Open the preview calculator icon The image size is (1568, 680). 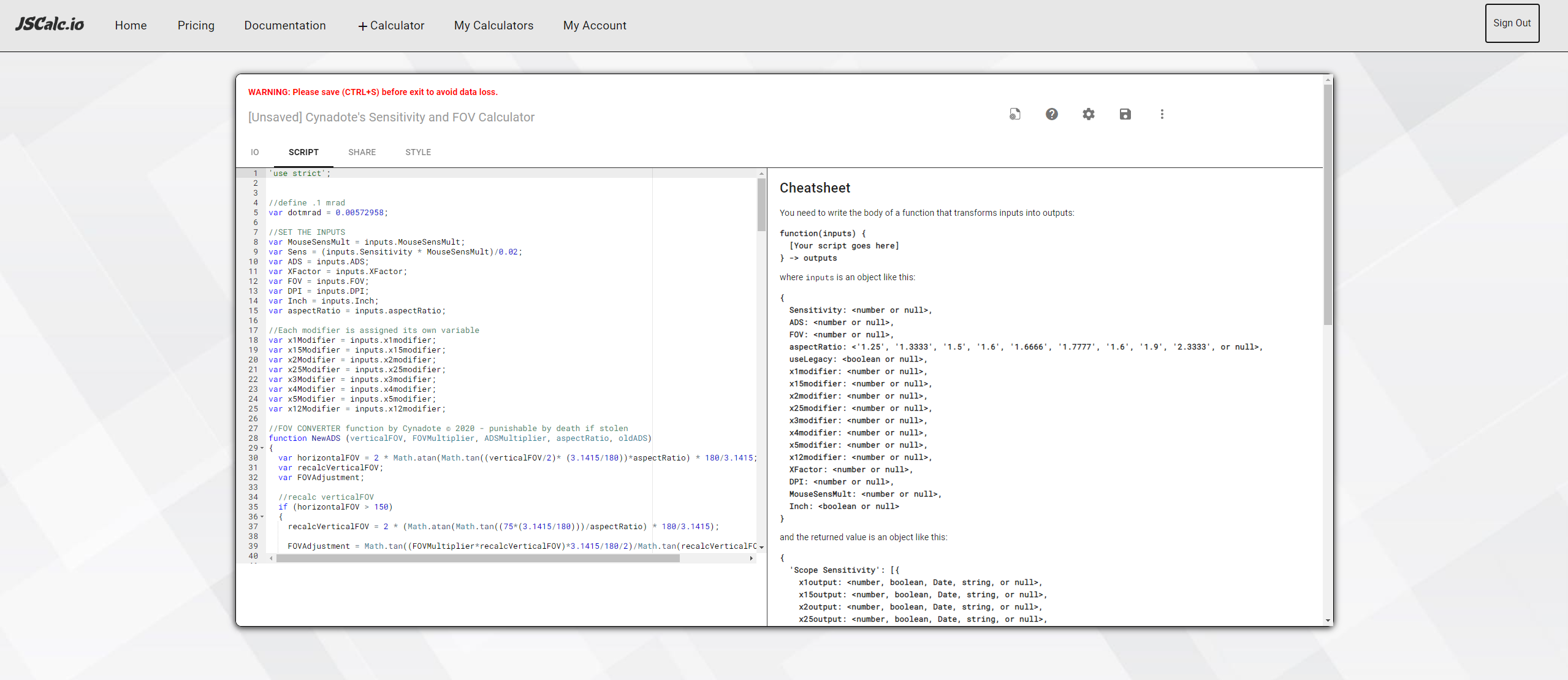(x=1015, y=114)
